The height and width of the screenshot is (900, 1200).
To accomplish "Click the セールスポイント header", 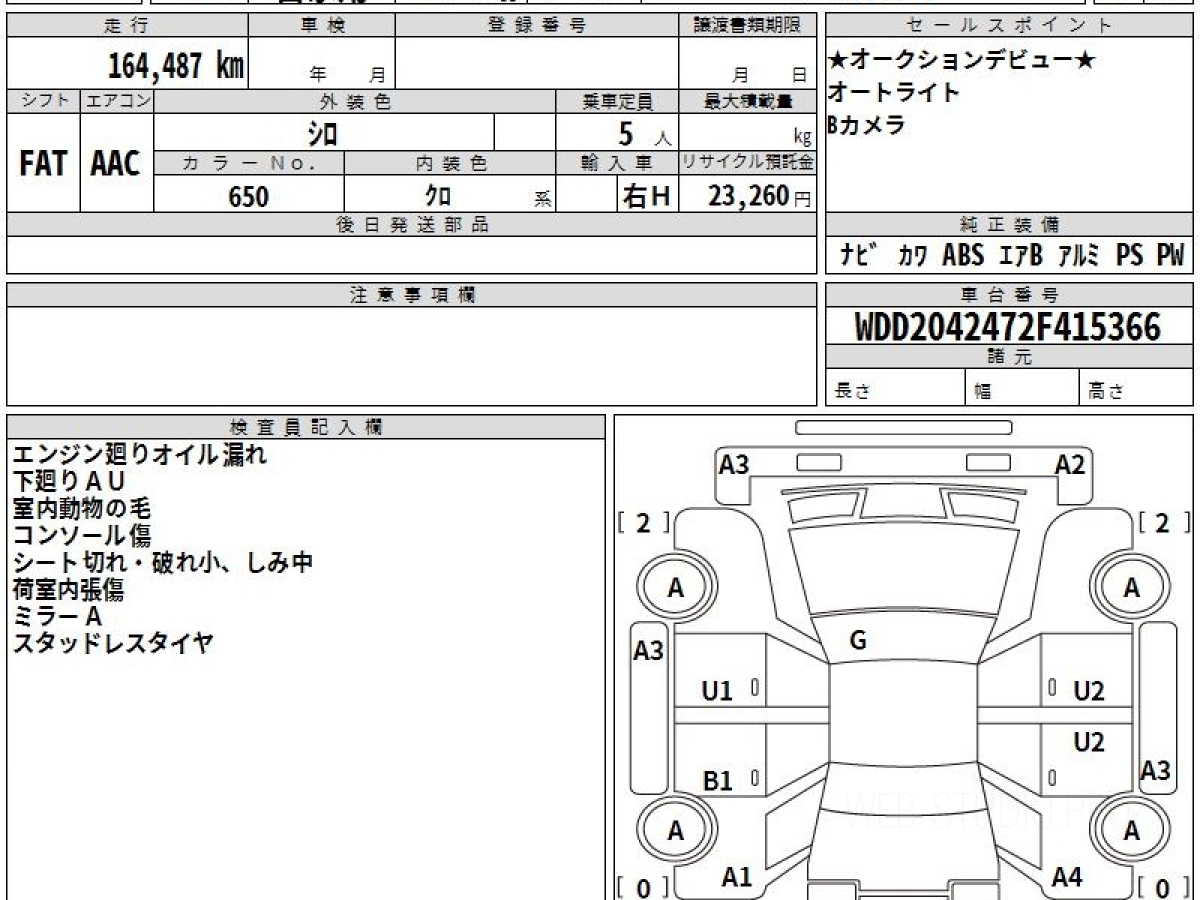I will tap(1009, 26).
